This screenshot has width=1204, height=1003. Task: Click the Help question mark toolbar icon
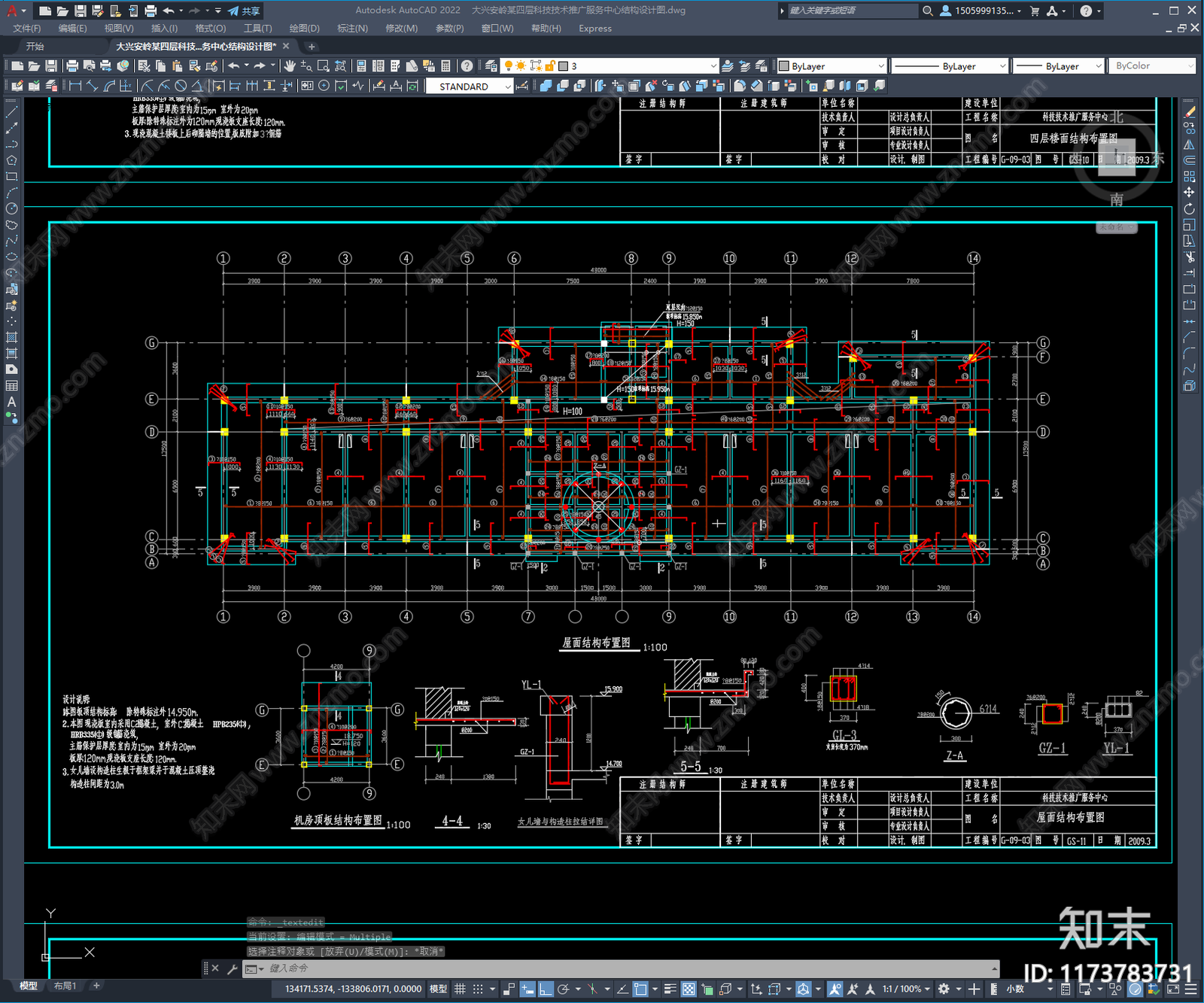pos(467,66)
